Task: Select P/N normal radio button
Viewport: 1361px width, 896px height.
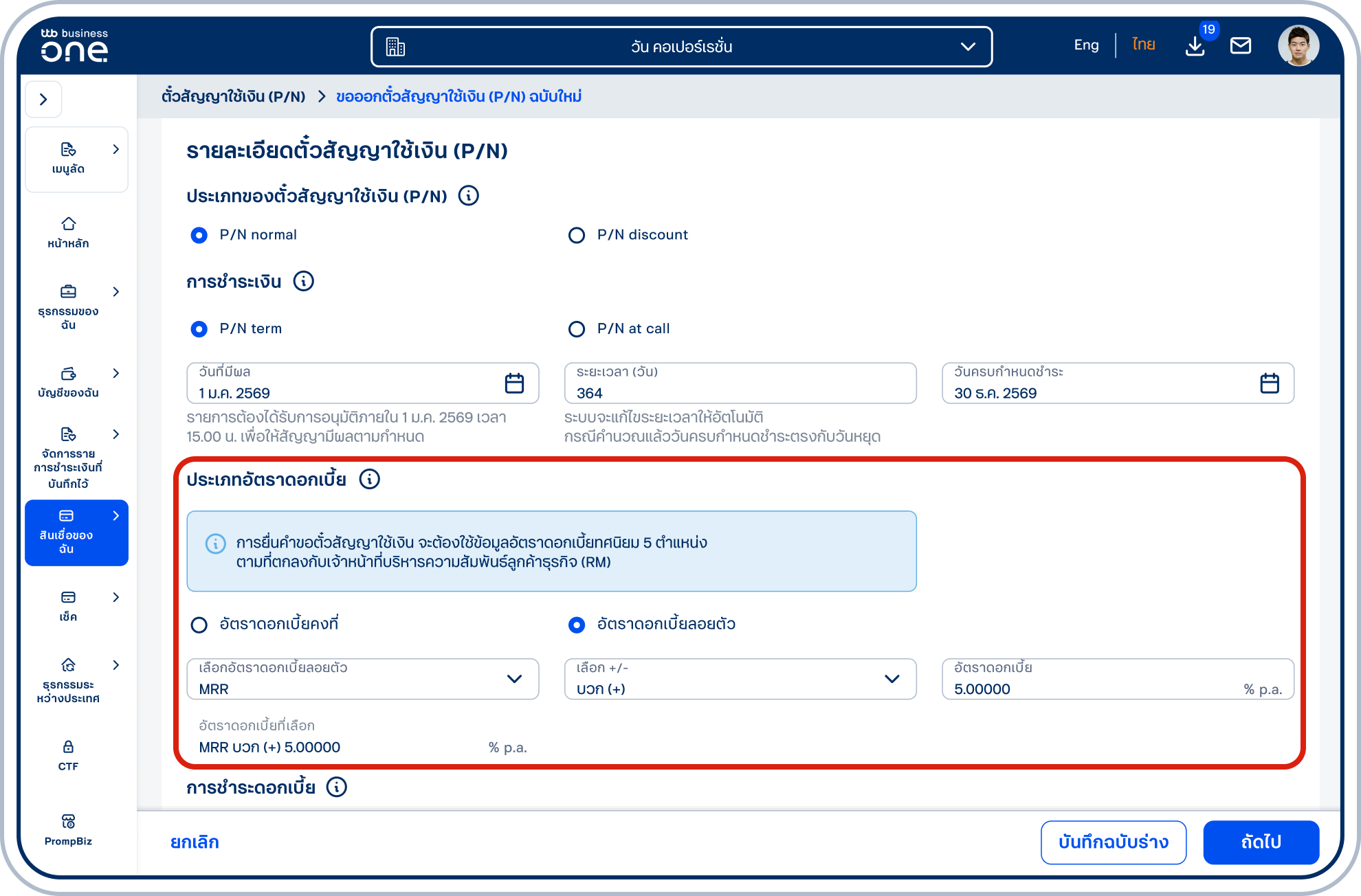Action: tap(199, 236)
